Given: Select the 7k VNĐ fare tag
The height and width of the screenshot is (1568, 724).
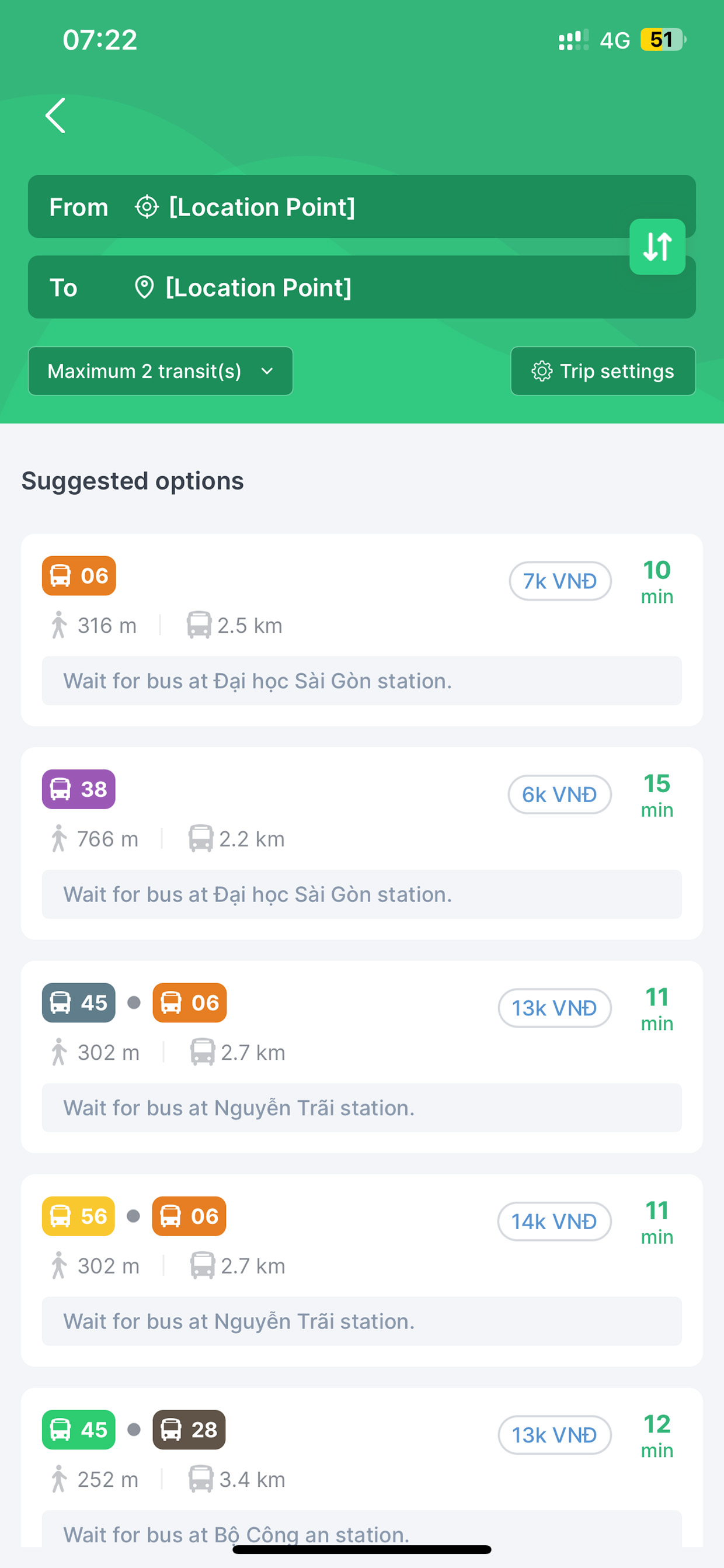Looking at the screenshot, I should [560, 581].
